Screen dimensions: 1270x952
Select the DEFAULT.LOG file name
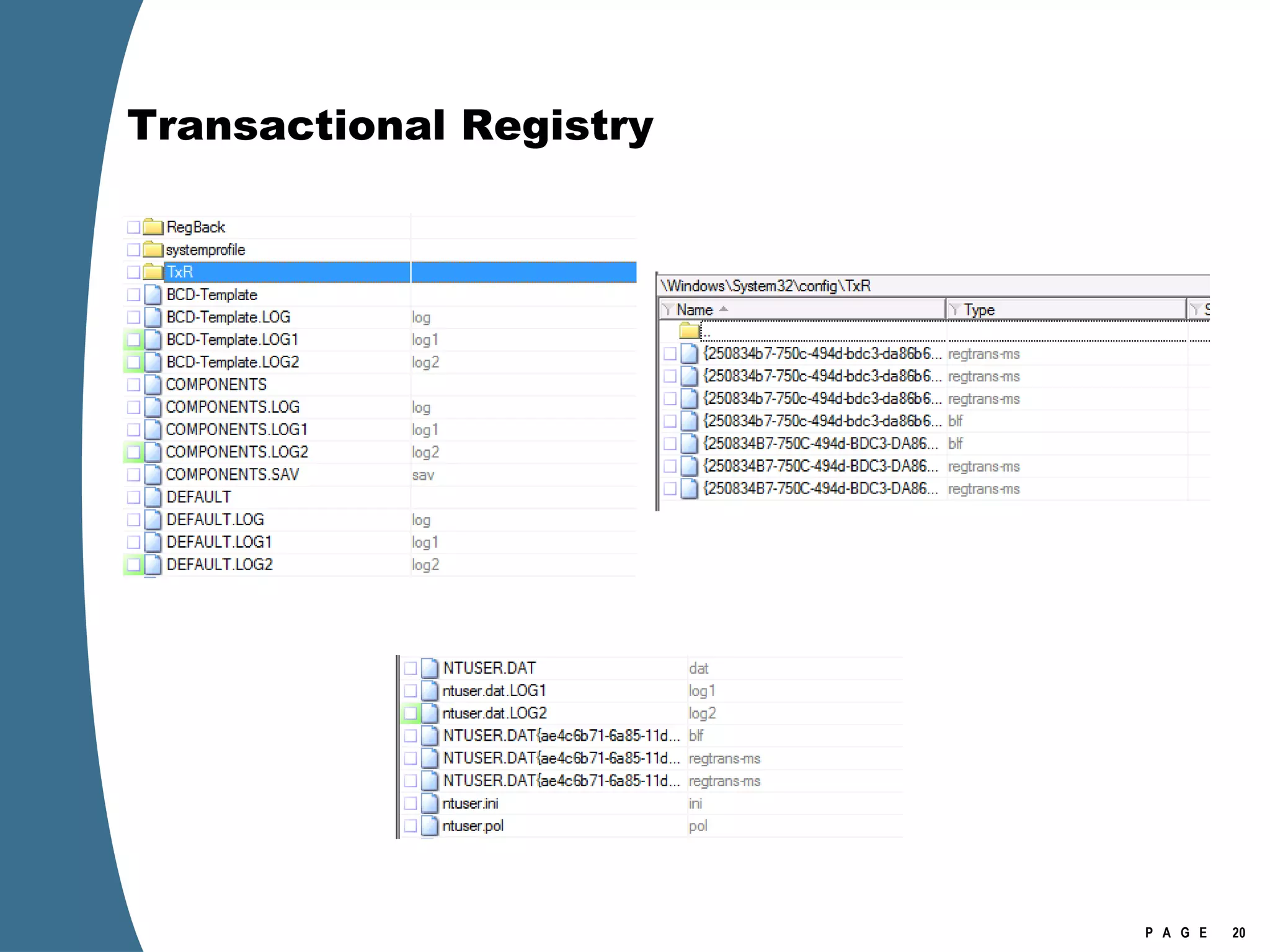point(215,519)
